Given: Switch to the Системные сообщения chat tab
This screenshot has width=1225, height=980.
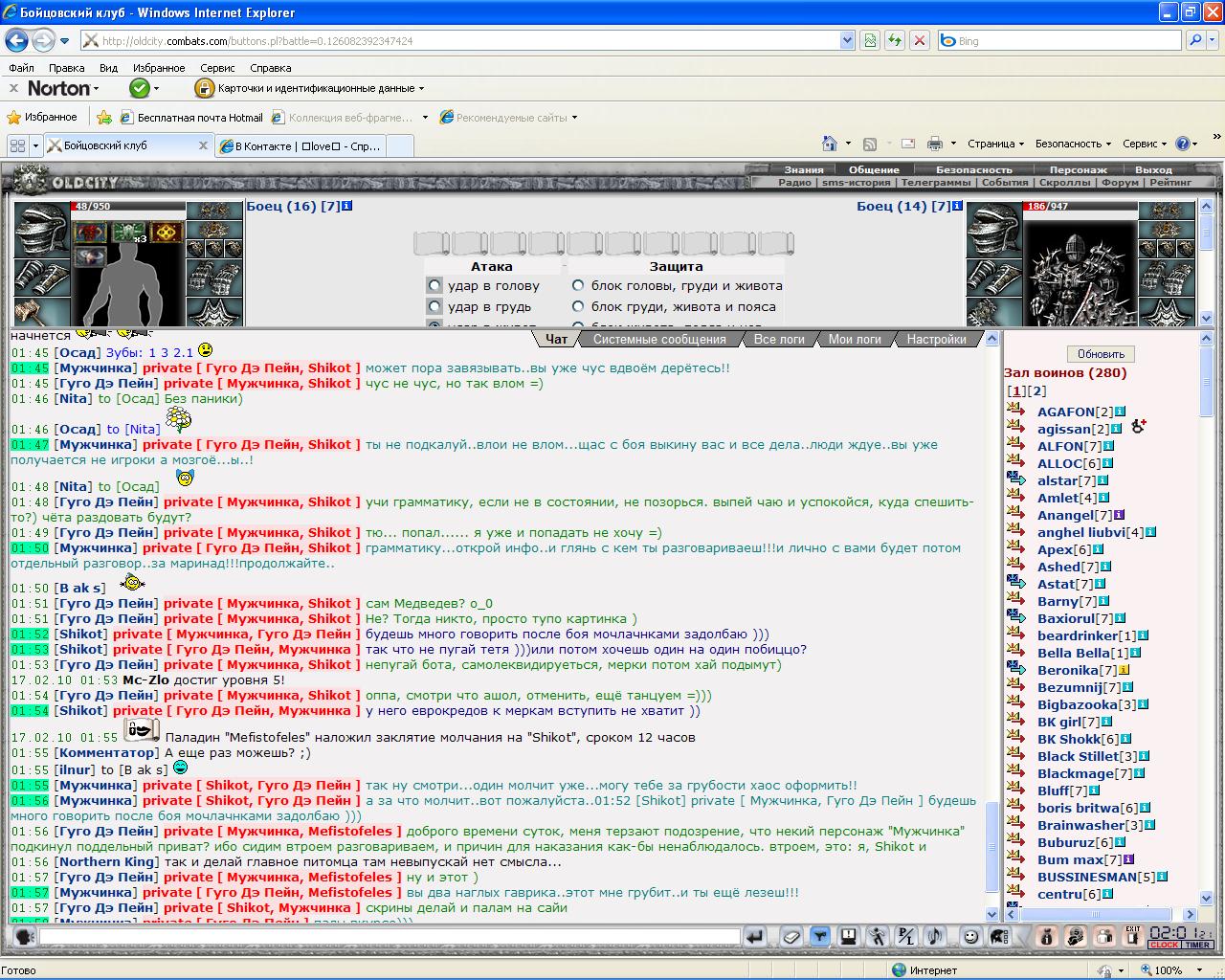Looking at the screenshot, I should tap(659, 339).
